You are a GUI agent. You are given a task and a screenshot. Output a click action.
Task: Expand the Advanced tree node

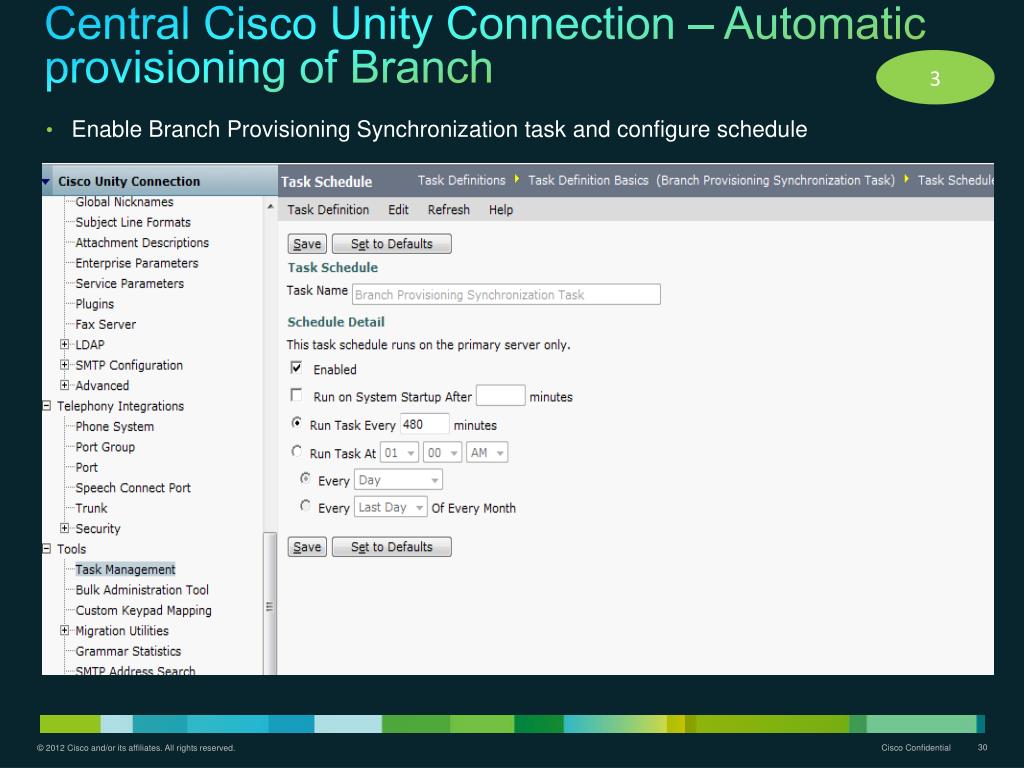coord(65,385)
